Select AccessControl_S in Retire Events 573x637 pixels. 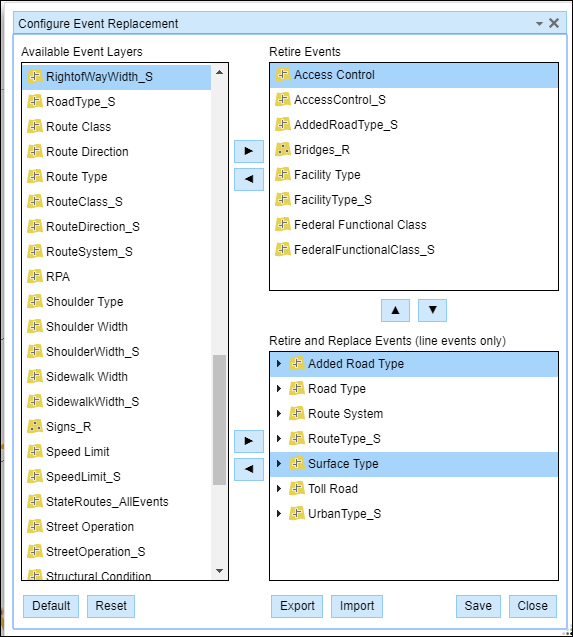coord(414,100)
